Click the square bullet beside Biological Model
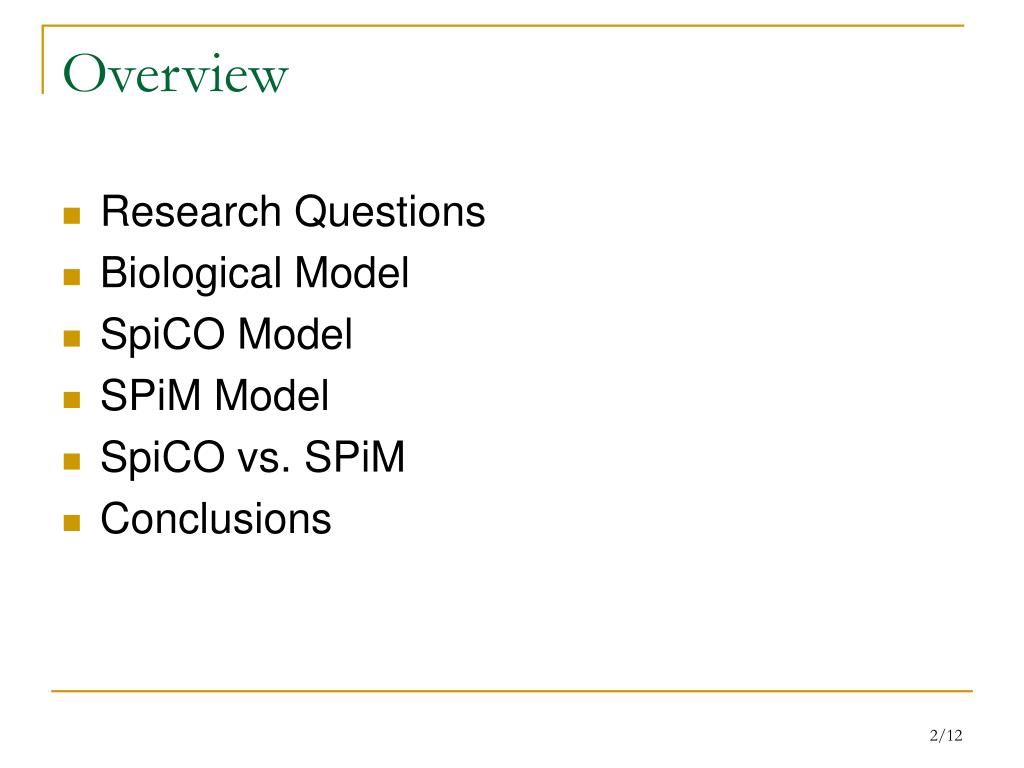The width and height of the screenshot is (1024, 768). pyautogui.click(x=72, y=277)
